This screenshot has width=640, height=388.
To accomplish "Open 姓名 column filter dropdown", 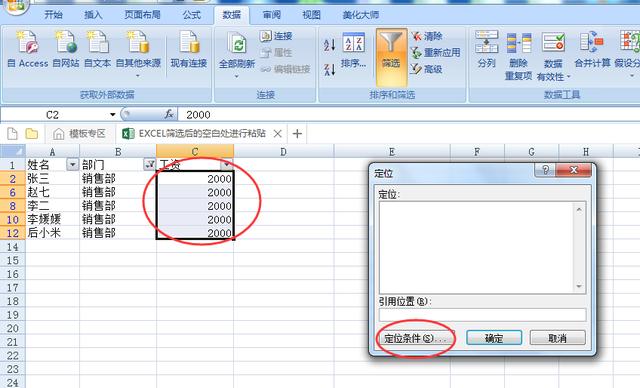I will (72, 165).
